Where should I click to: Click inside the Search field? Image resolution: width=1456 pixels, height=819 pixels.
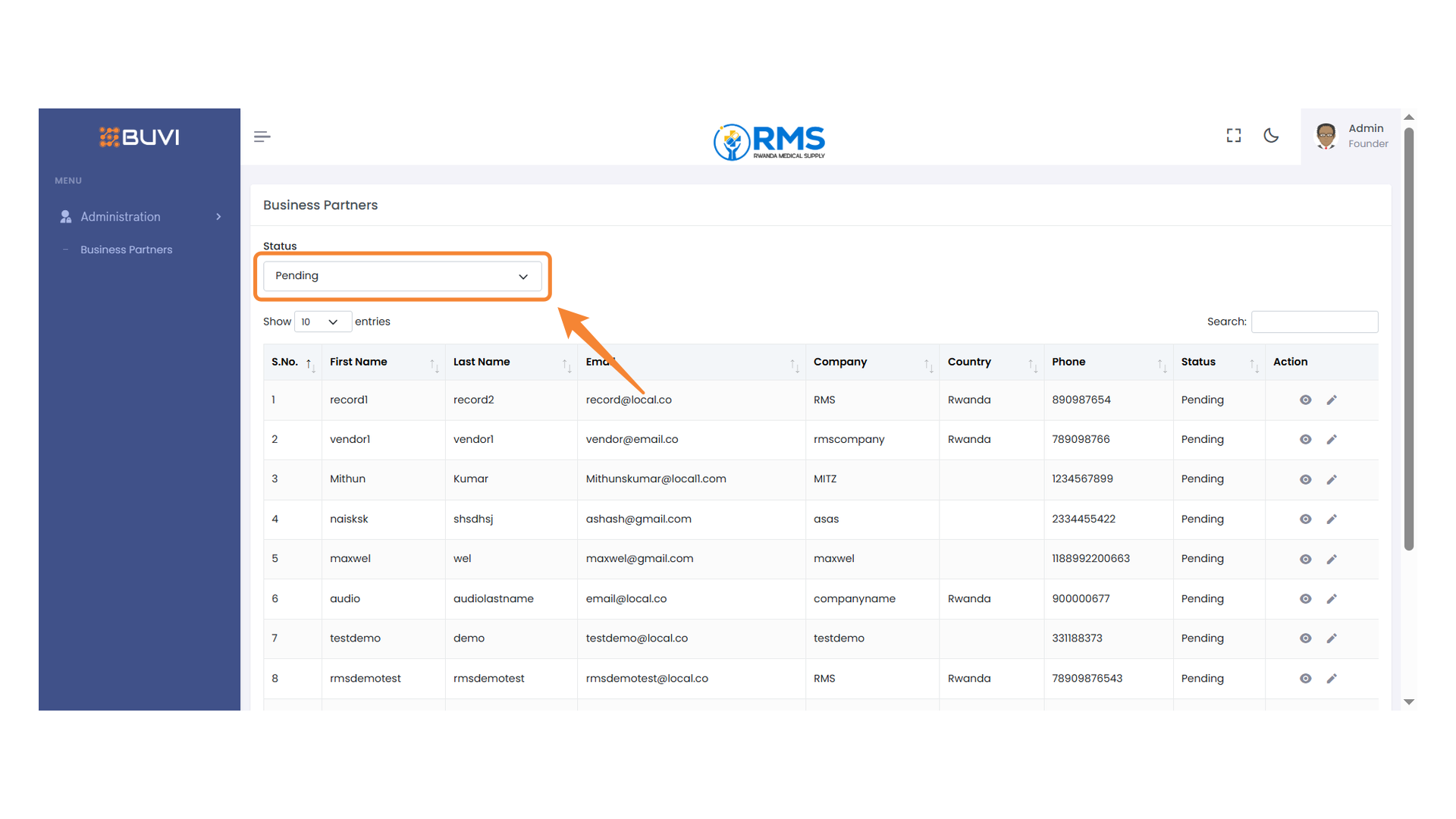pyautogui.click(x=1314, y=322)
